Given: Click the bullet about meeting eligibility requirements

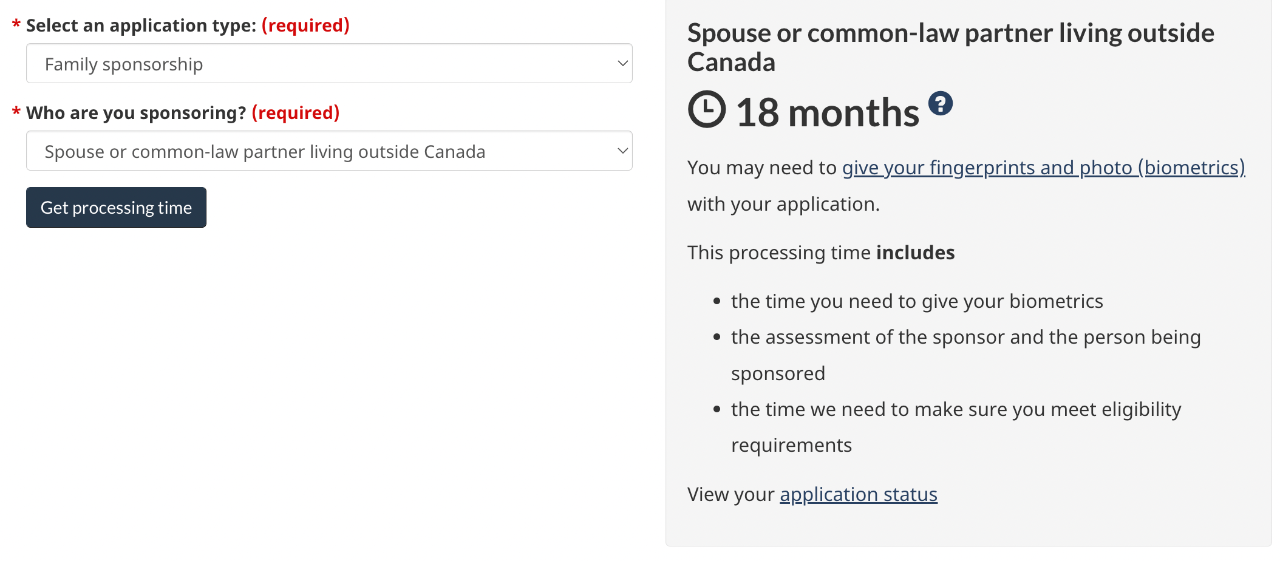Looking at the screenshot, I should [955, 410].
